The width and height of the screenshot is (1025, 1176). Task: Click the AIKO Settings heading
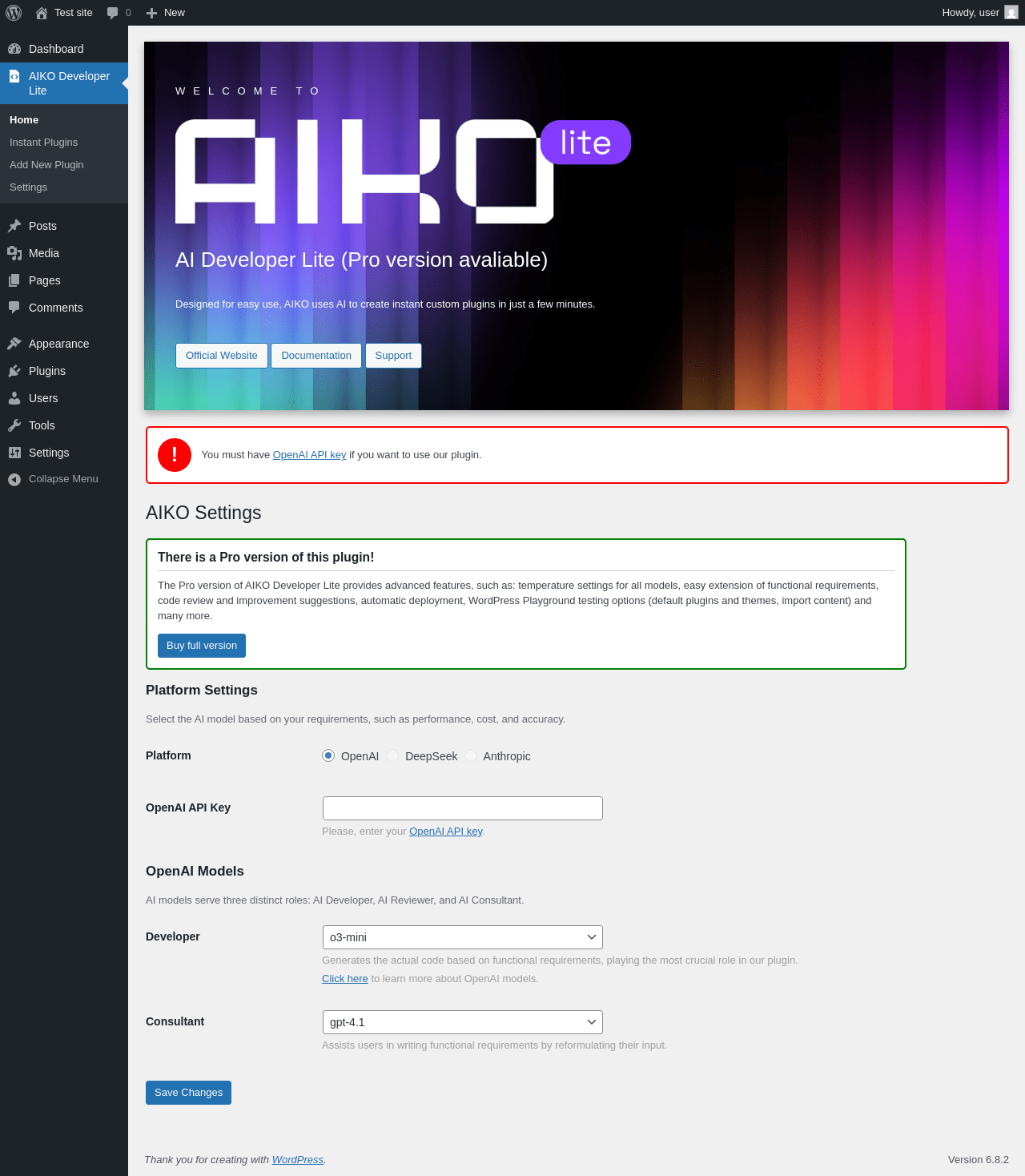(203, 513)
